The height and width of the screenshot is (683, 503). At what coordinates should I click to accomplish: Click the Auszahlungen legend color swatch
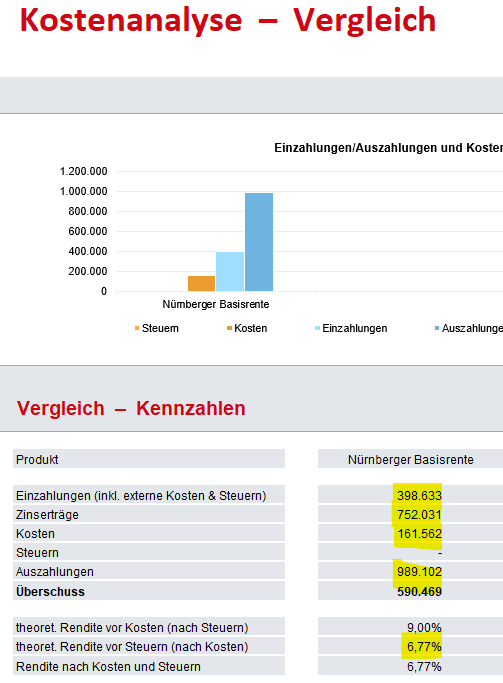437,328
